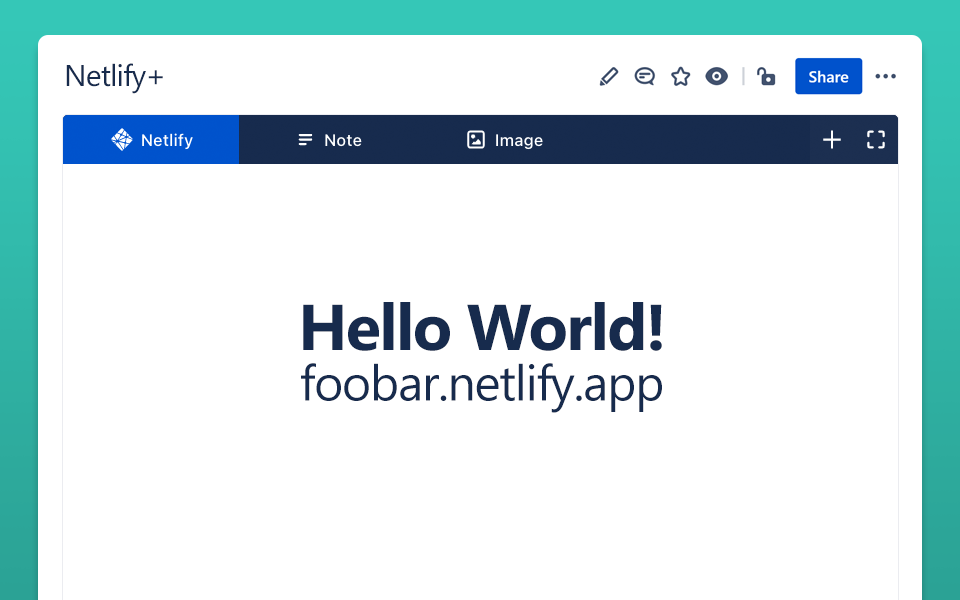Screen dimensions: 960x600
Task: Click the pencil edit icon
Action: (x=609, y=77)
